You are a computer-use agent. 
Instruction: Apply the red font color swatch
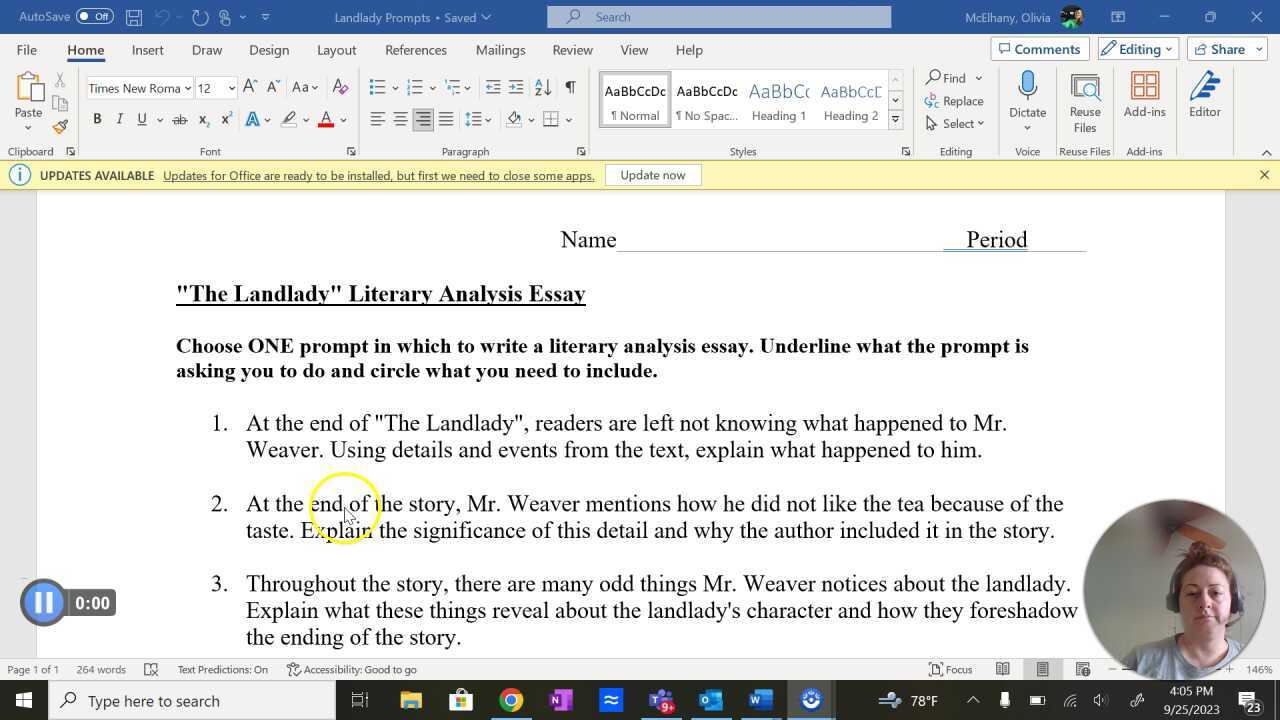325,119
